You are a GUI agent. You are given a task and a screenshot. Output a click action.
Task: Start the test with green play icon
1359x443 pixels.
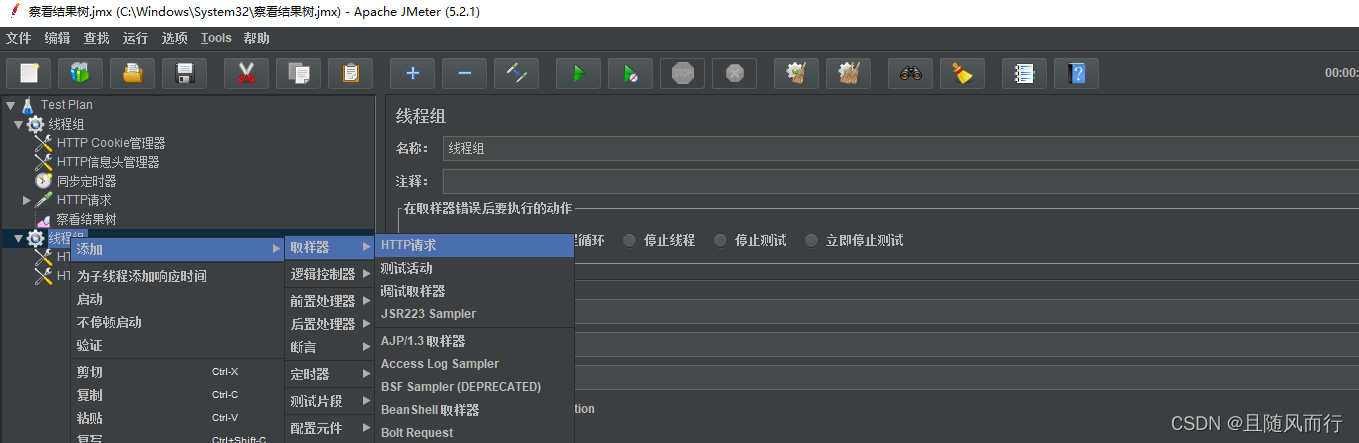coord(578,73)
